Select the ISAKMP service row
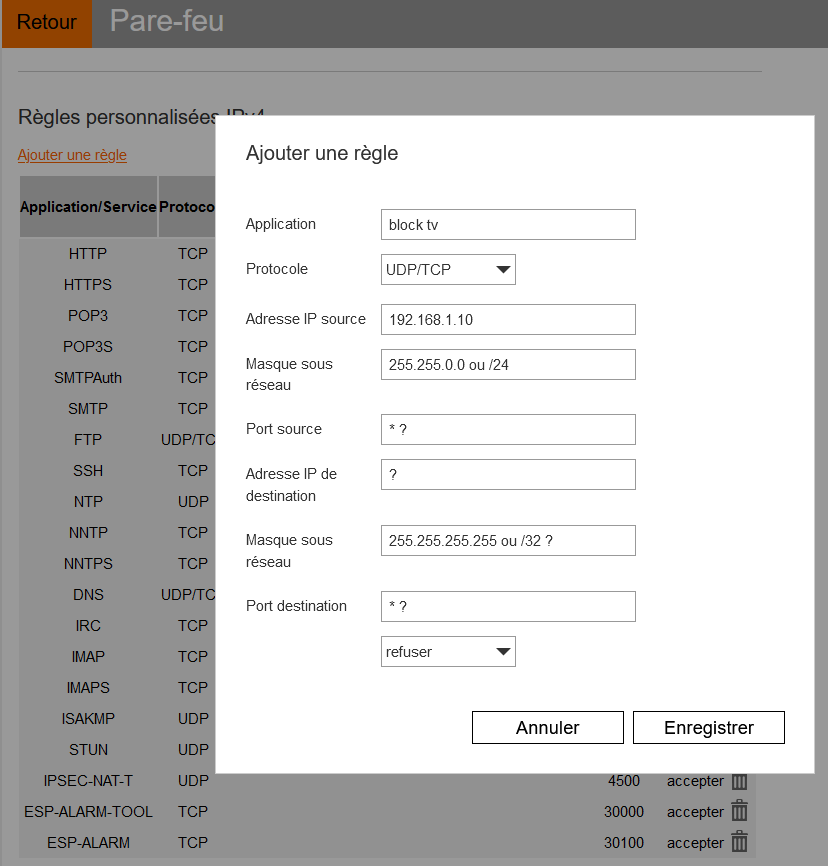The width and height of the screenshot is (828, 866). pos(88,719)
